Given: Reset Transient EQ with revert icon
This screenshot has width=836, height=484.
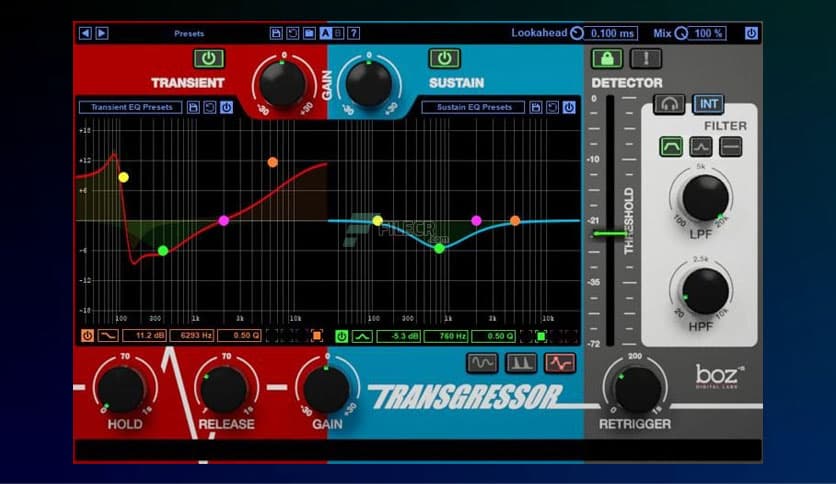Looking at the screenshot, I should coord(210,107).
